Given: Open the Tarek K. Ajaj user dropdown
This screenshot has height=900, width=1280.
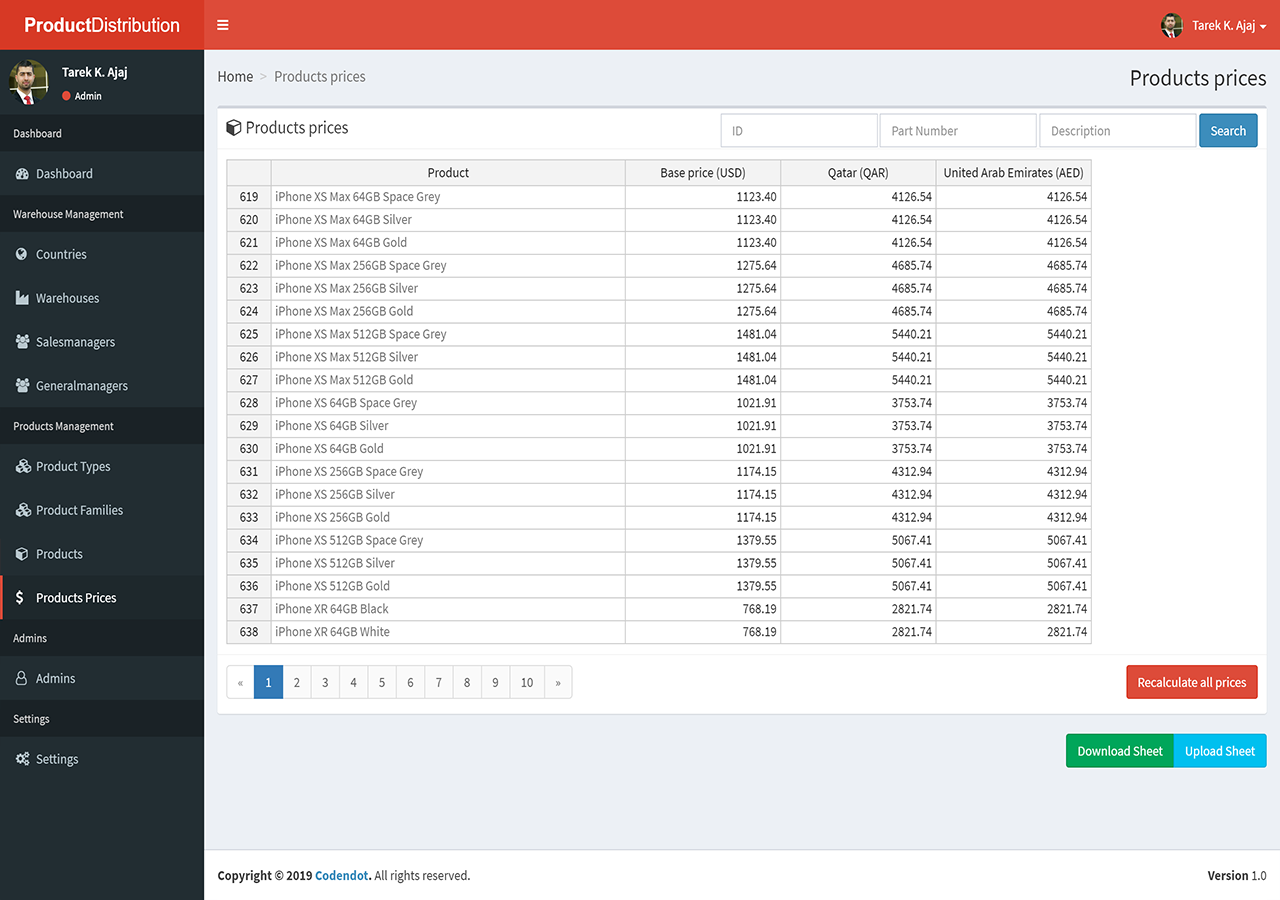Looking at the screenshot, I should (x=1214, y=26).
